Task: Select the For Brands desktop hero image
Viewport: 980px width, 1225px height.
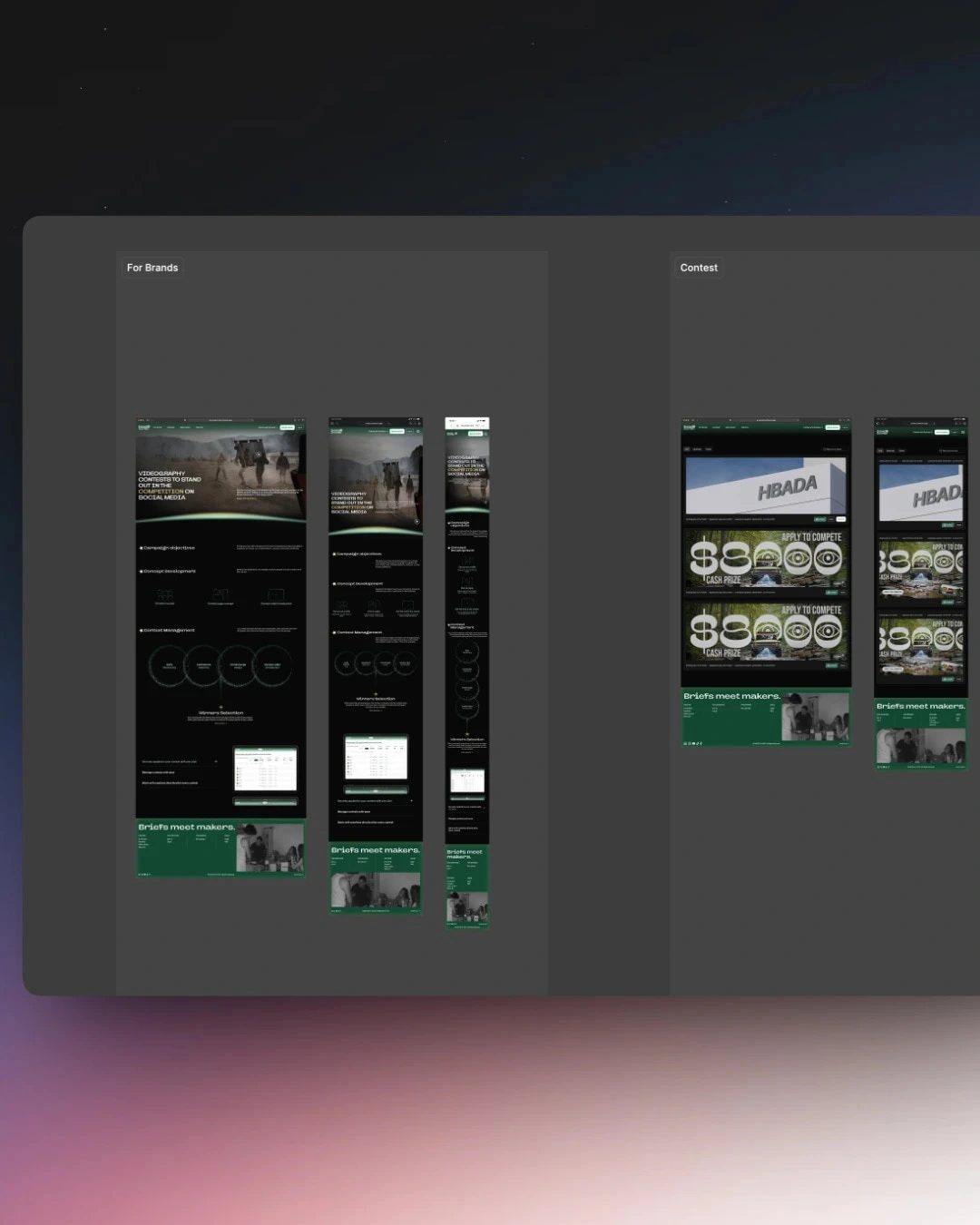Action: [x=220, y=475]
